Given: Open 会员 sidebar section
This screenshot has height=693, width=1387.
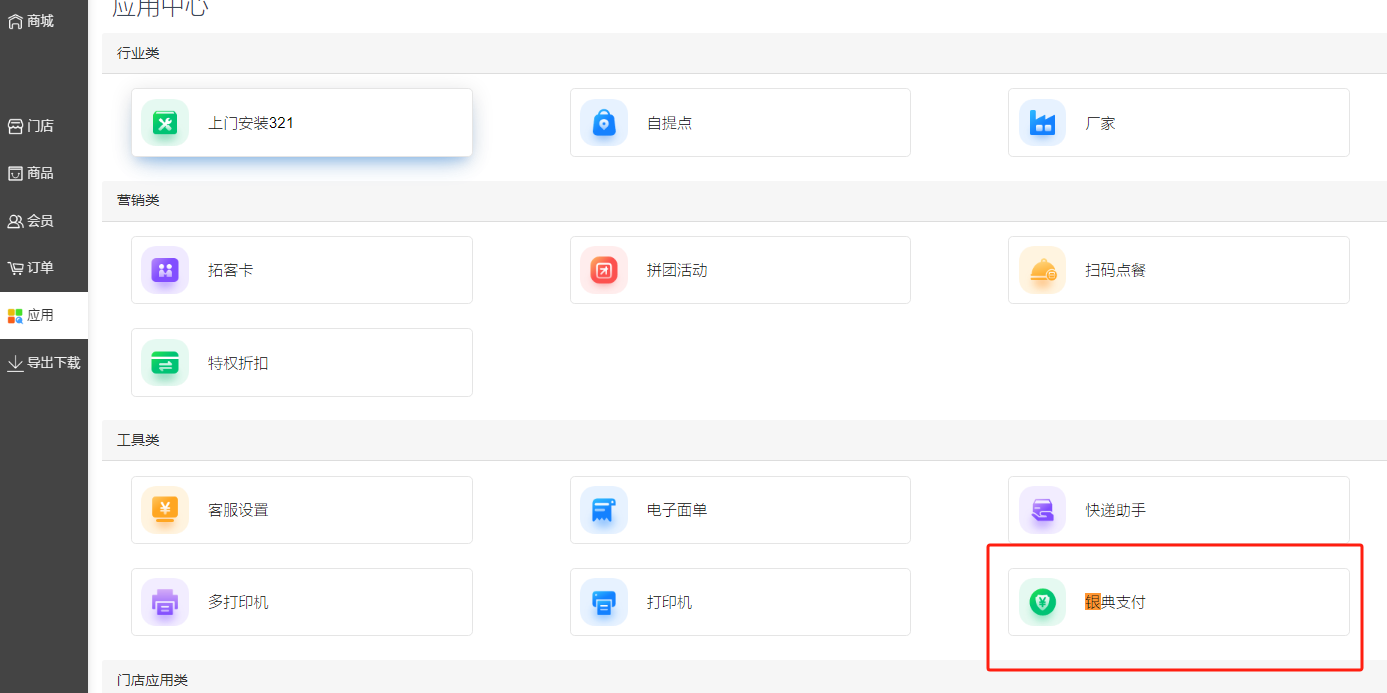Looking at the screenshot, I should click(x=31, y=221).
